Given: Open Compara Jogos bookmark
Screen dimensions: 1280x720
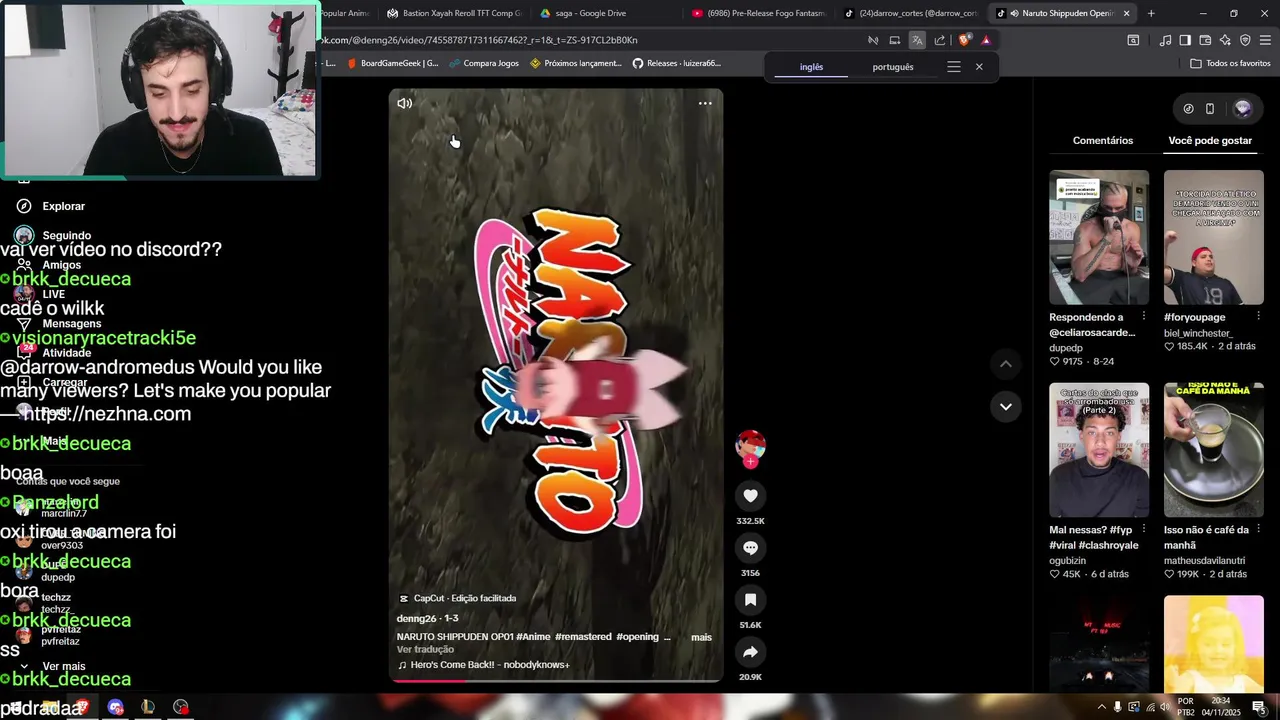Looking at the screenshot, I should pos(484,63).
